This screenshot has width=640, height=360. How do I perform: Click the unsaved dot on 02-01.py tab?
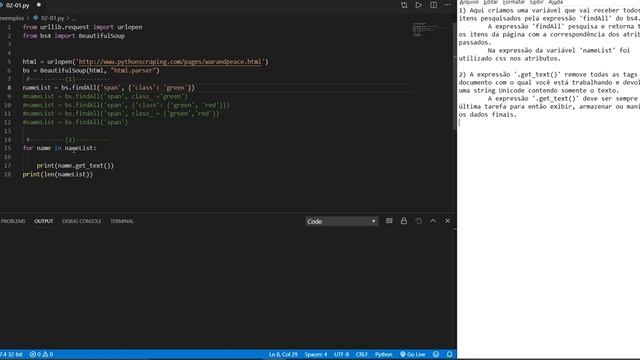[39, 5]
